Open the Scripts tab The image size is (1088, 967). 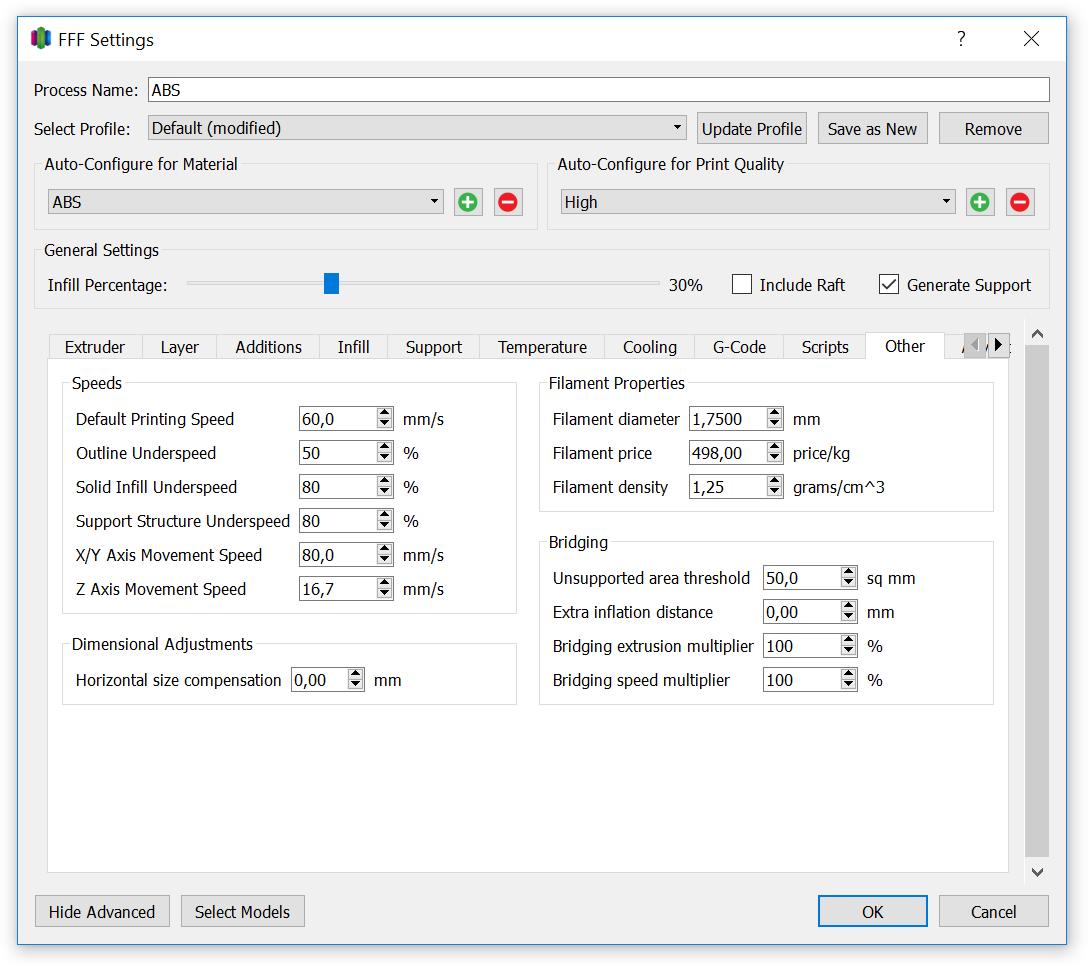click(x=825, y=347)
